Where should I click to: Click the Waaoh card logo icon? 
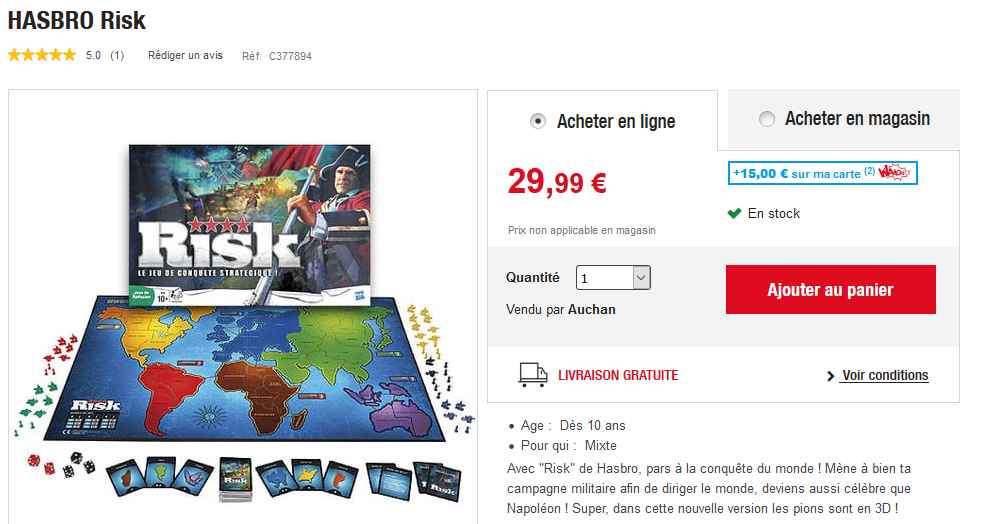tap(895, 173)
